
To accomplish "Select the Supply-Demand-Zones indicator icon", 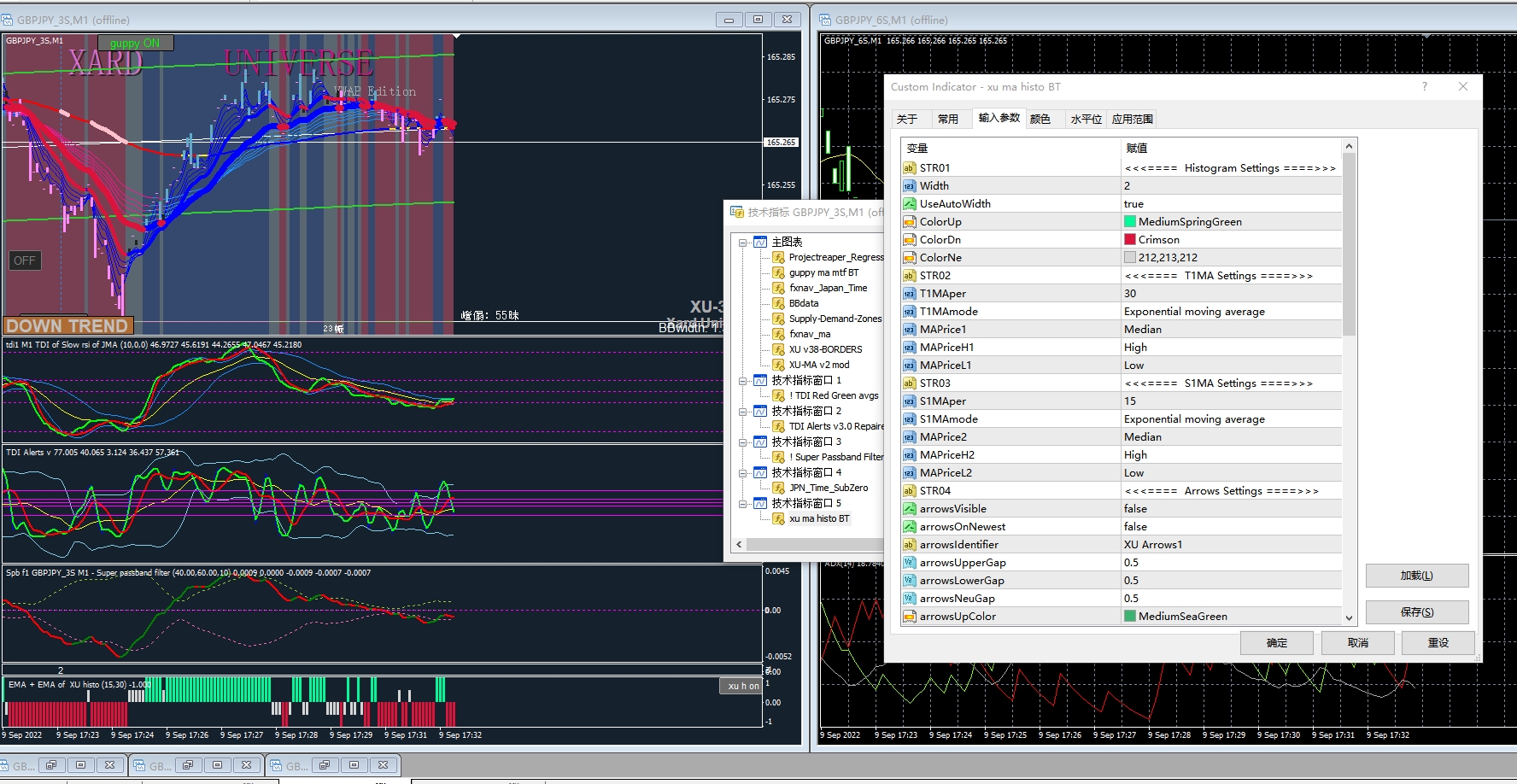I will [x=778, y=319].
